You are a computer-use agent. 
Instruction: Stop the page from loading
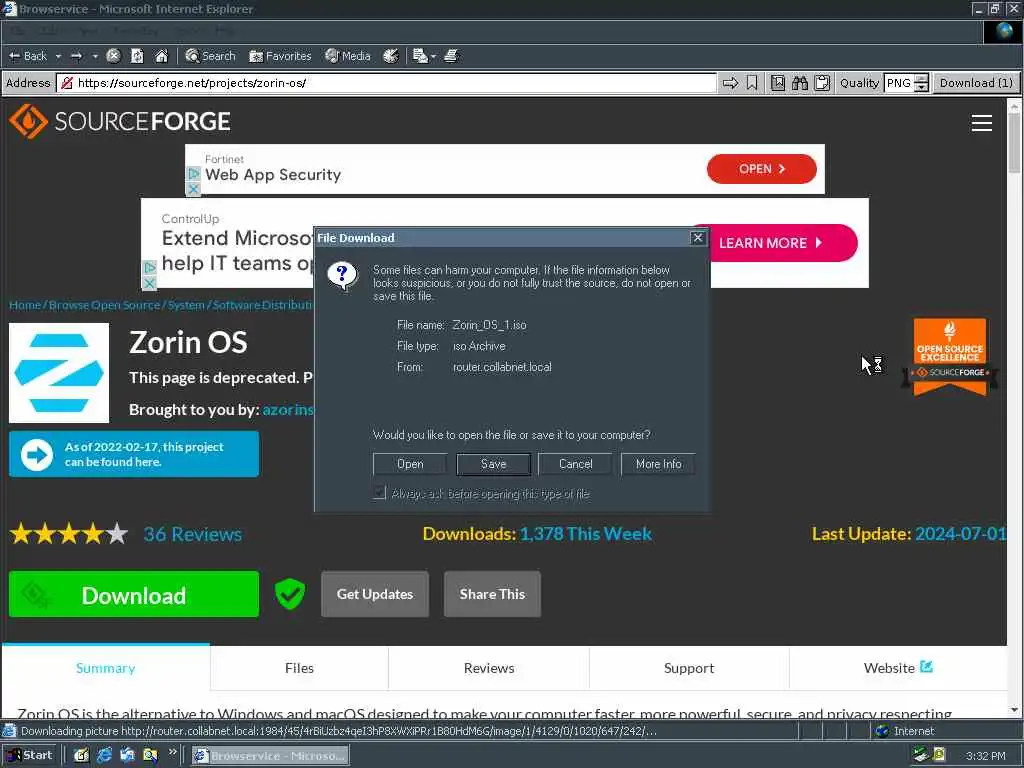(x=113, y=56)
